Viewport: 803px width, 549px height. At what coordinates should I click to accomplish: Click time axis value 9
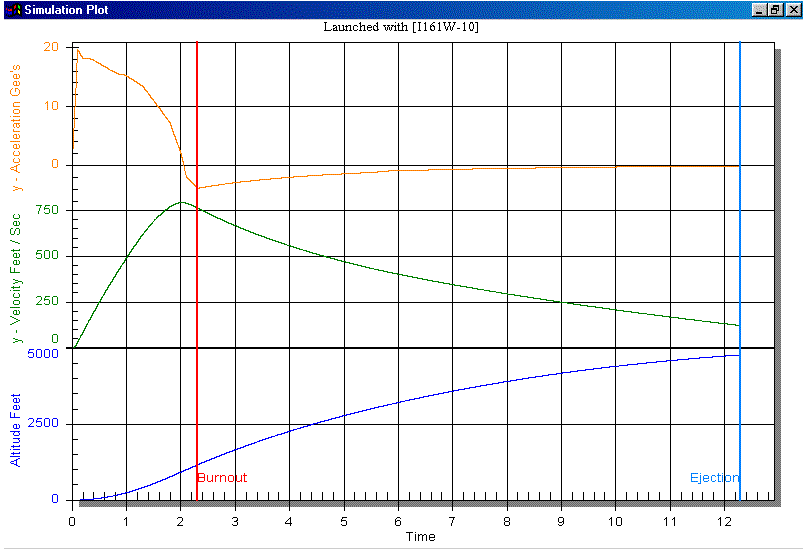click(x=561, y=522)
